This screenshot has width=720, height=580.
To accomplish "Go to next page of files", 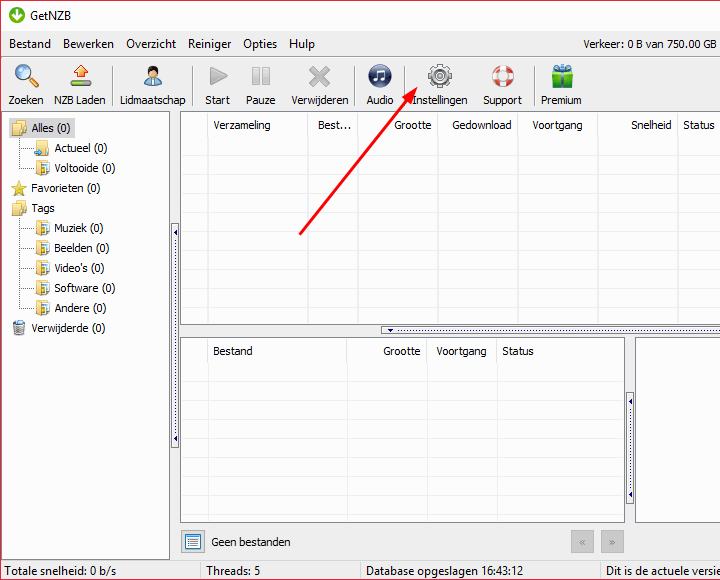I will point(612,542).
